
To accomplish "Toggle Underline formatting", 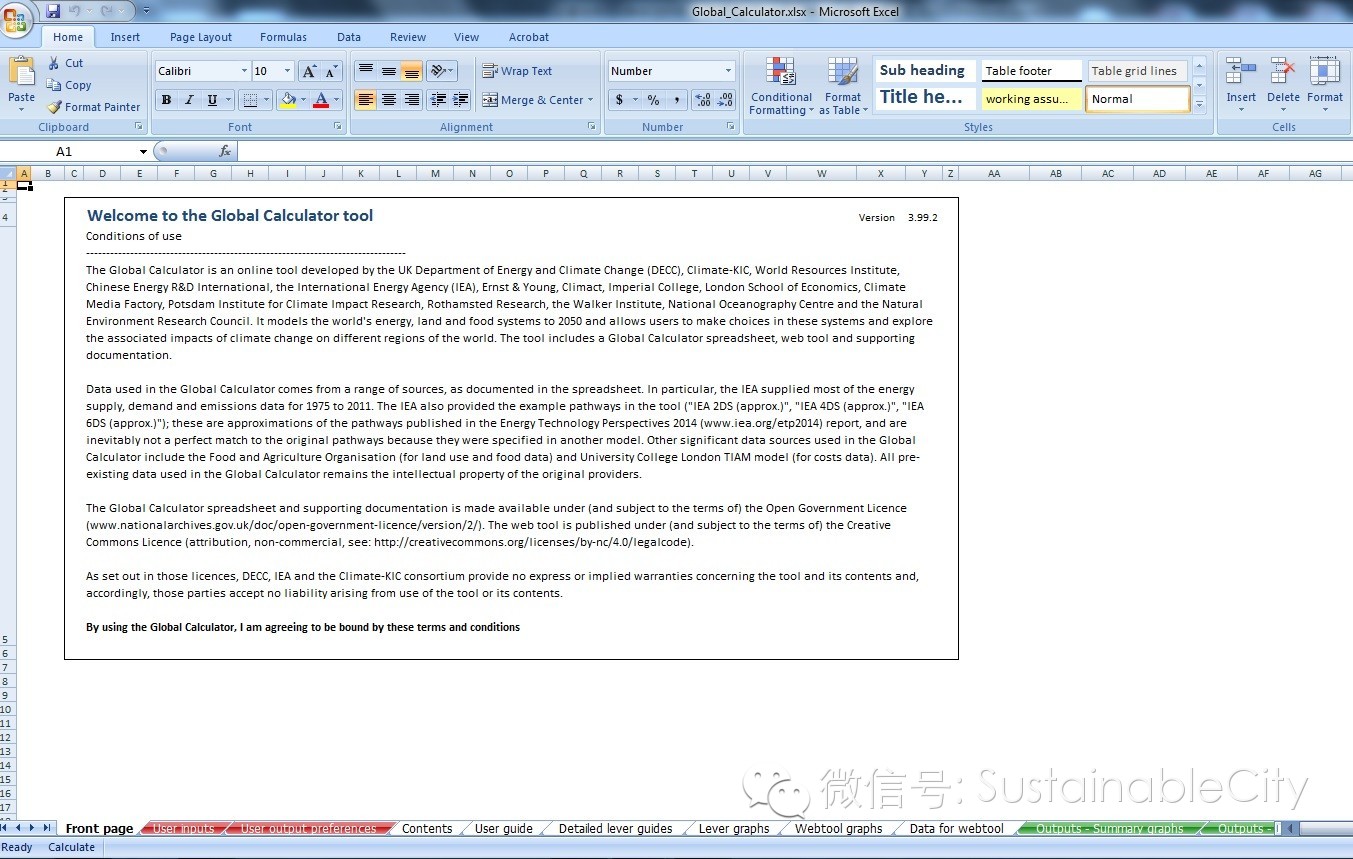I will click(212, 100).
